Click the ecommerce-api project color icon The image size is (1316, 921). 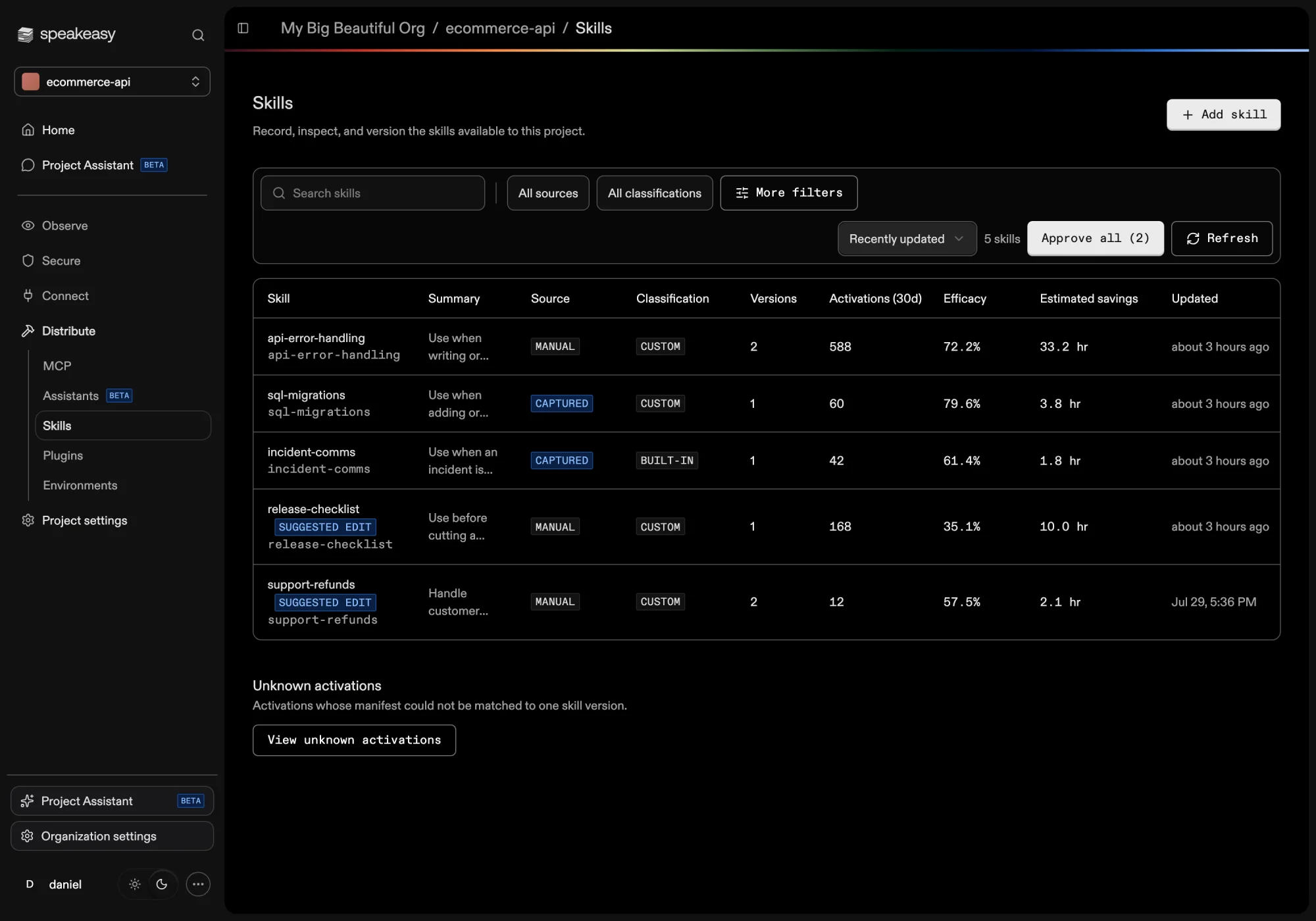pos(30,82)
